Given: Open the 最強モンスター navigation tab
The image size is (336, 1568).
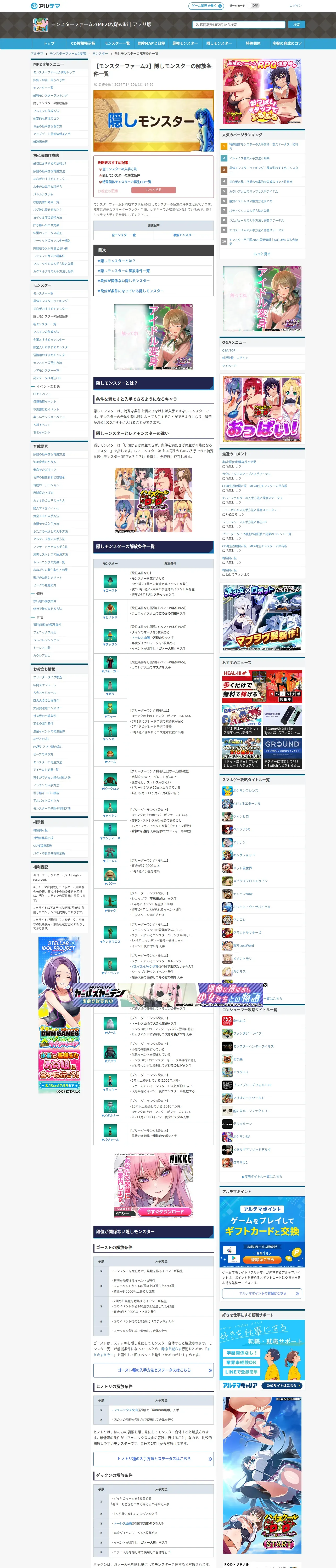Looking at the screenshot, I should coord(185,44).
